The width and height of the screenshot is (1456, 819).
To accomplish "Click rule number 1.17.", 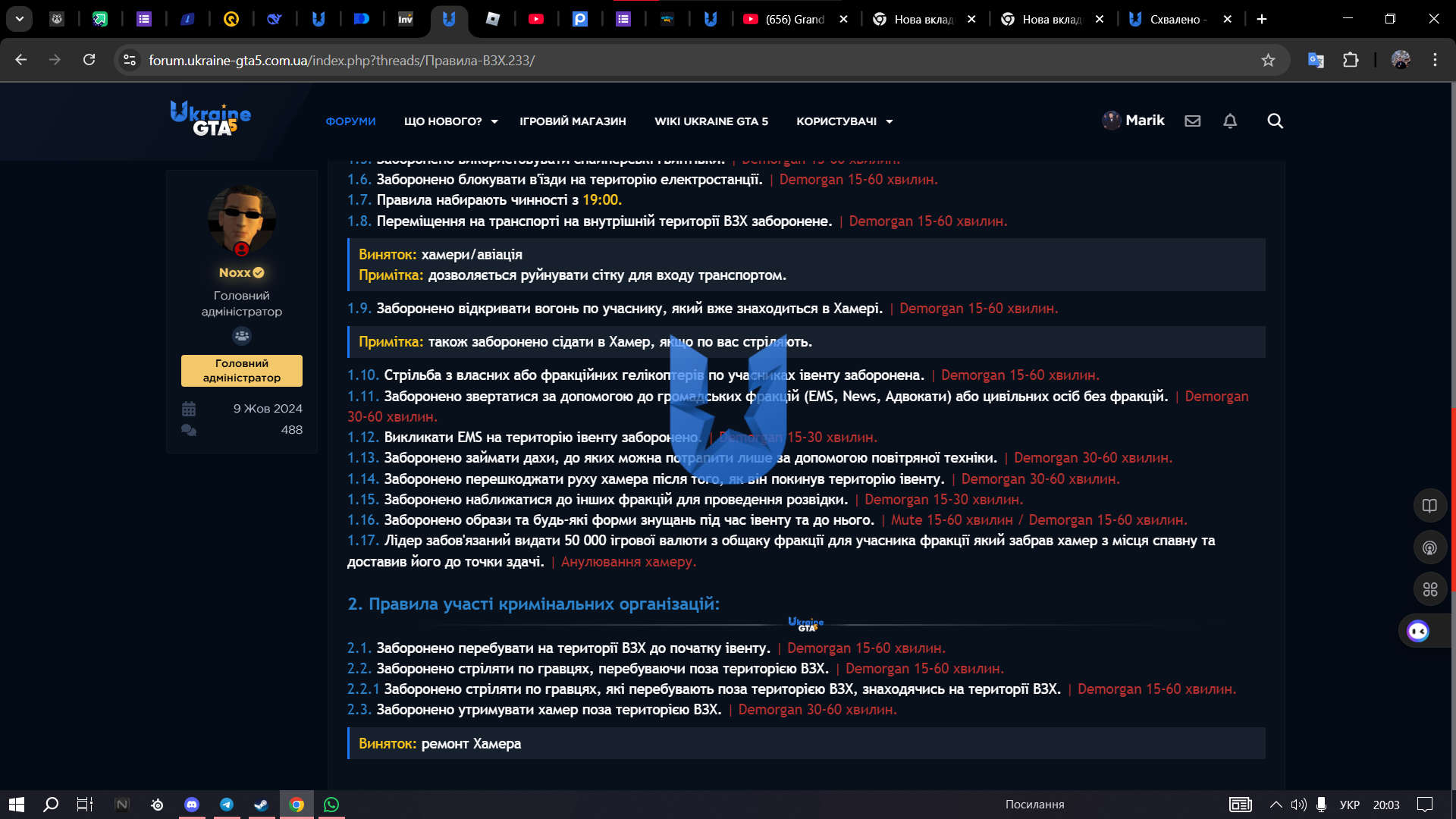I will click(x=362, y=540).
